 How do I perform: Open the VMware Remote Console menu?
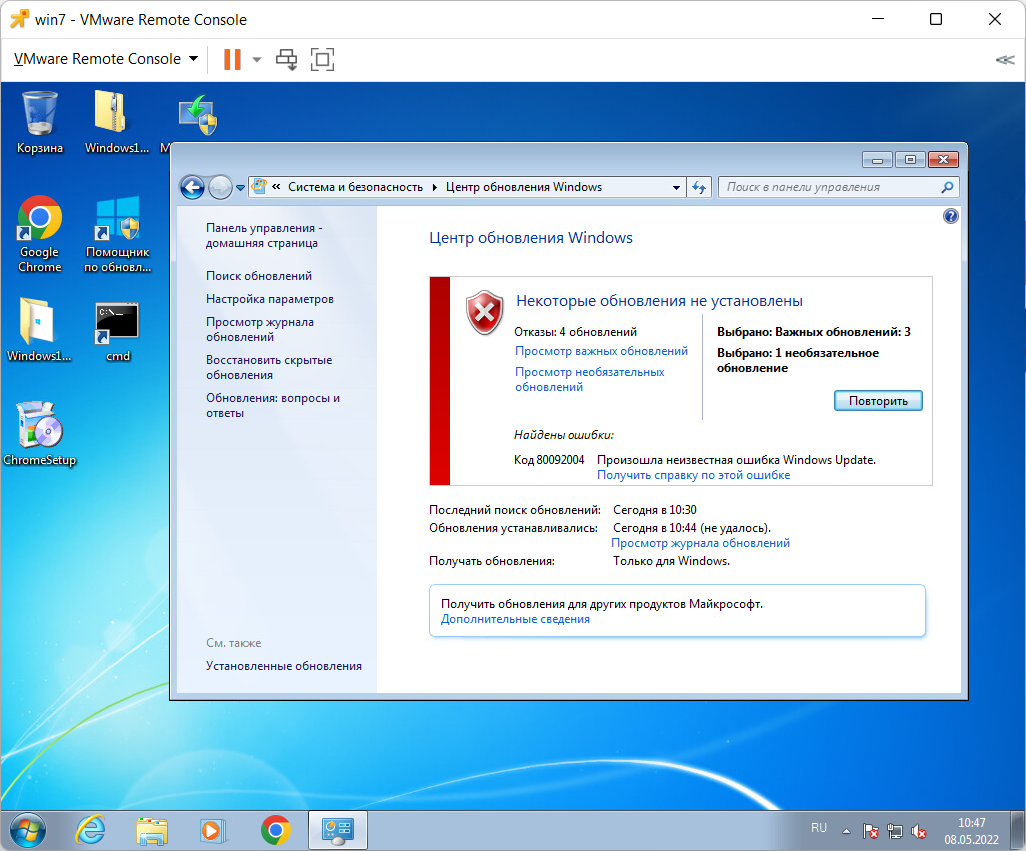point(105,59)
